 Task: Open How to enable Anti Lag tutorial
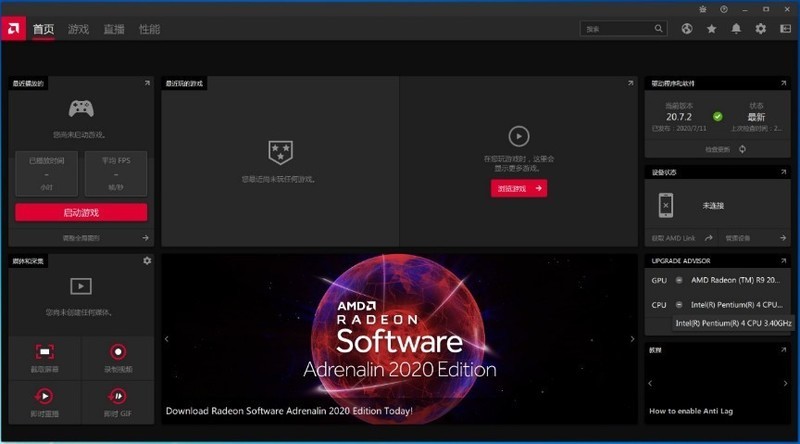(691, 411)
